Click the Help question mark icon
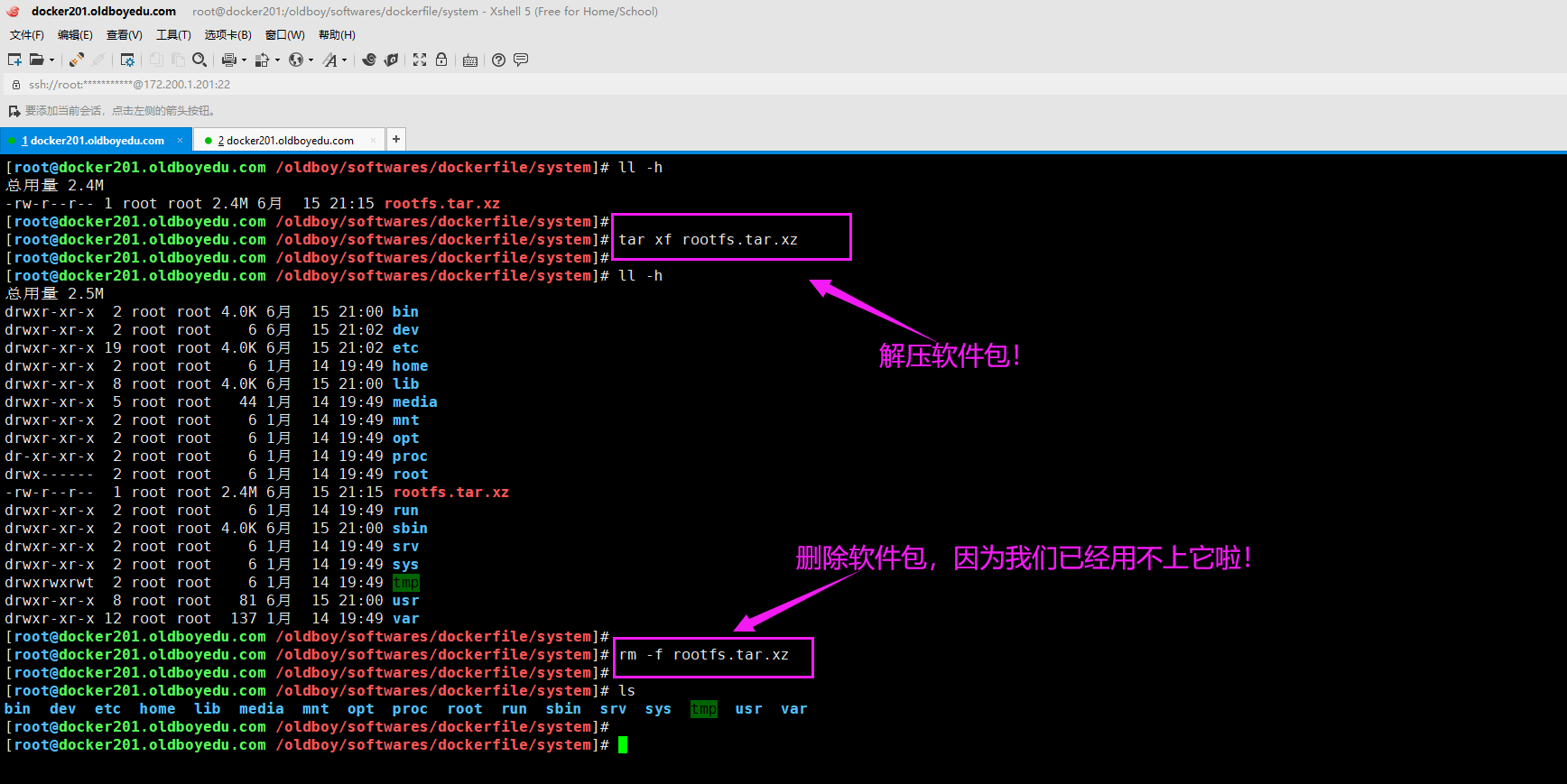Image resolution: width=1567 pixels, height=784 pixels. pyautogui.click(x=498, y=60)
